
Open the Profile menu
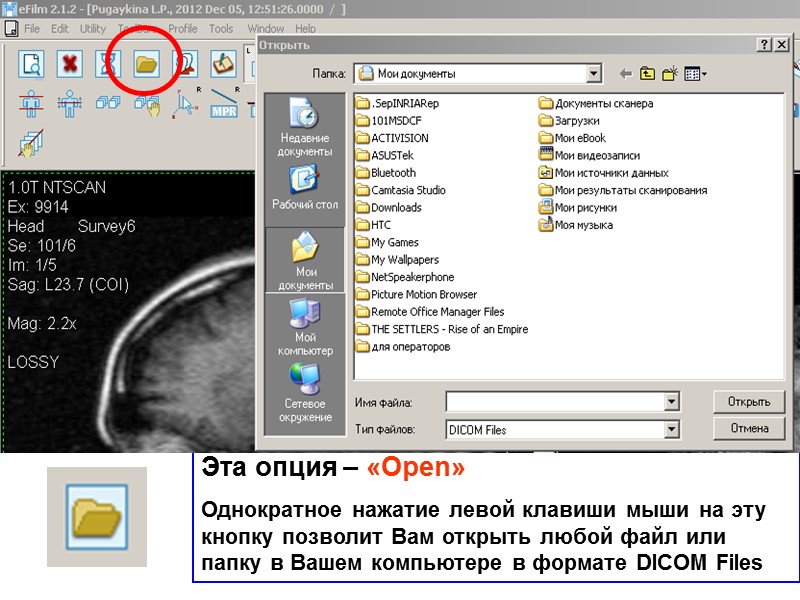pyautogui.click(x=183, y=29)
